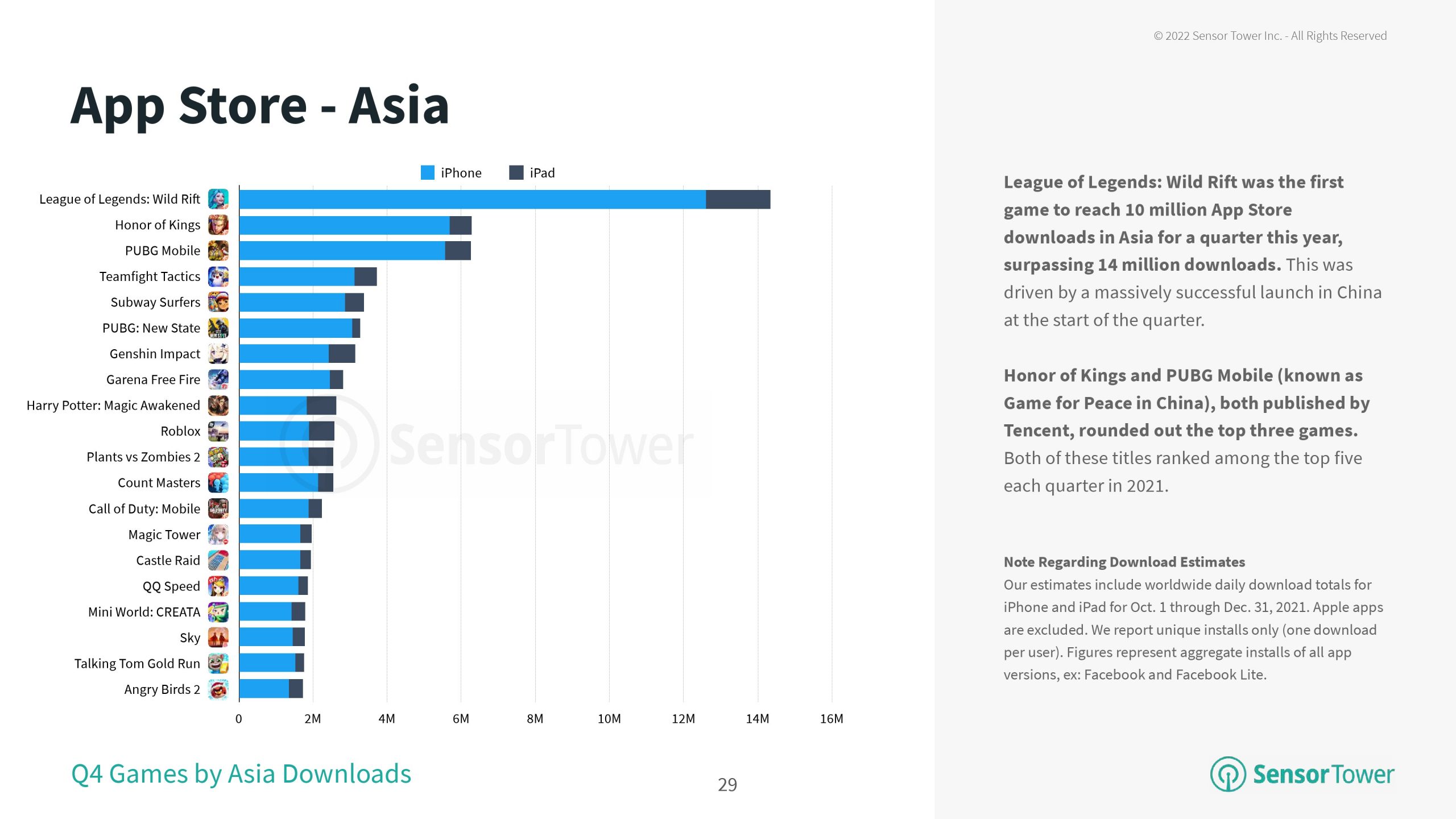Click the iPad segment of Wild Rift bar
Screen dimensions: 1456x819
click(x=738, y=200)
